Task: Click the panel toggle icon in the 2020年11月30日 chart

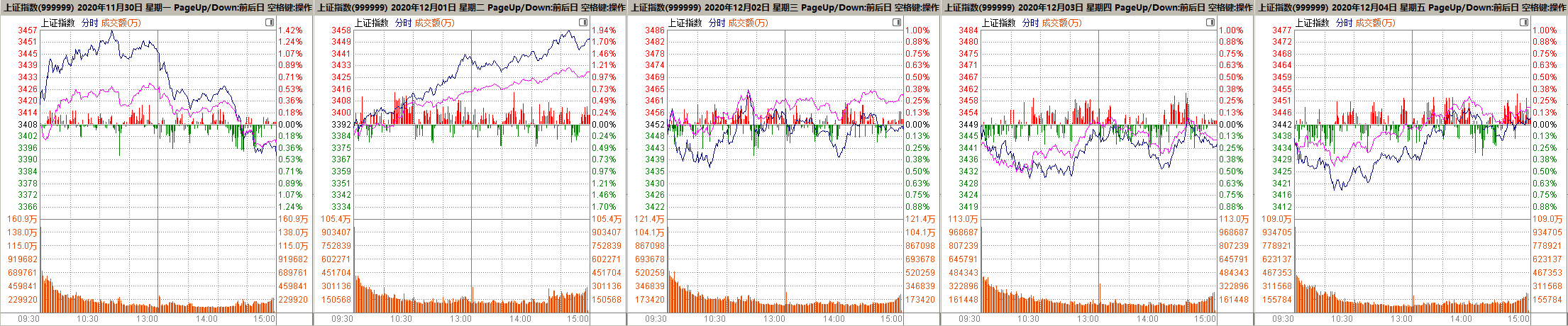Action: pyautogui.click(x=270, y=23)
